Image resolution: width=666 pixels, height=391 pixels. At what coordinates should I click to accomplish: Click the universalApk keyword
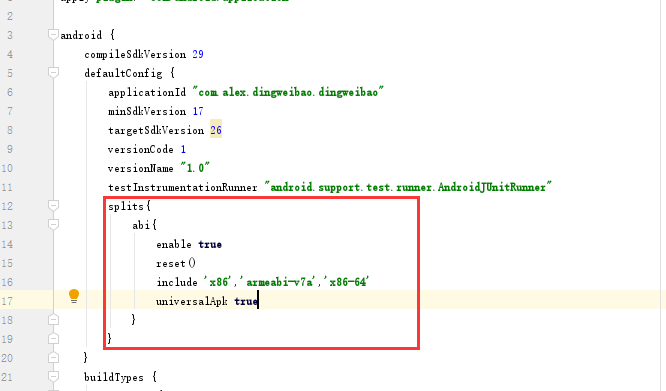tap(192, 301)
